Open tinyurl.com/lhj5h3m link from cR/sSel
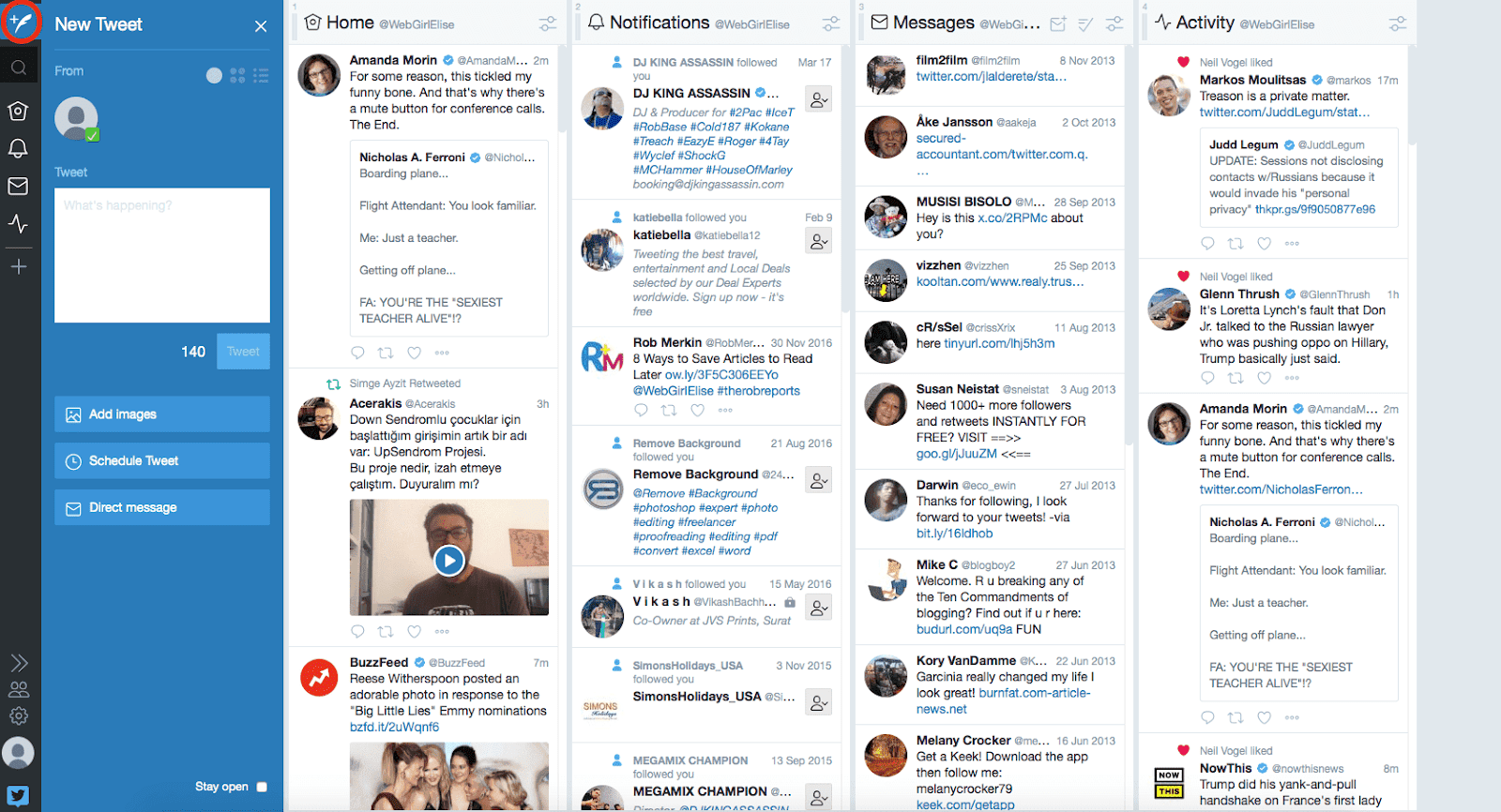The image size is (1501, 812). (999, 343)
